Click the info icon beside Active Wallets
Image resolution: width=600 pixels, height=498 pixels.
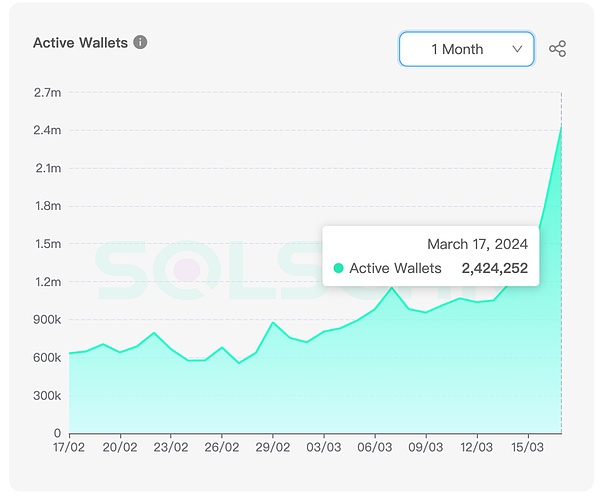(x=140, y=43)
